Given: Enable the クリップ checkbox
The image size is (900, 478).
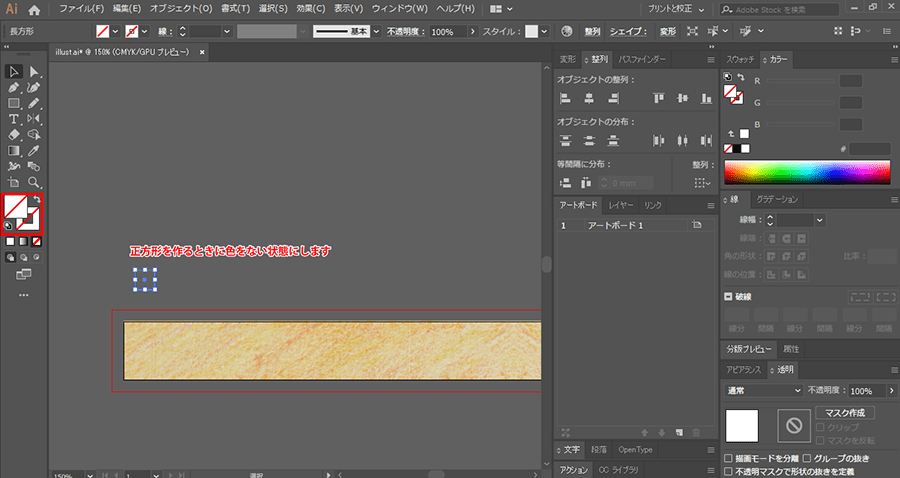Looking at the screenshot, I should [820, 428].
